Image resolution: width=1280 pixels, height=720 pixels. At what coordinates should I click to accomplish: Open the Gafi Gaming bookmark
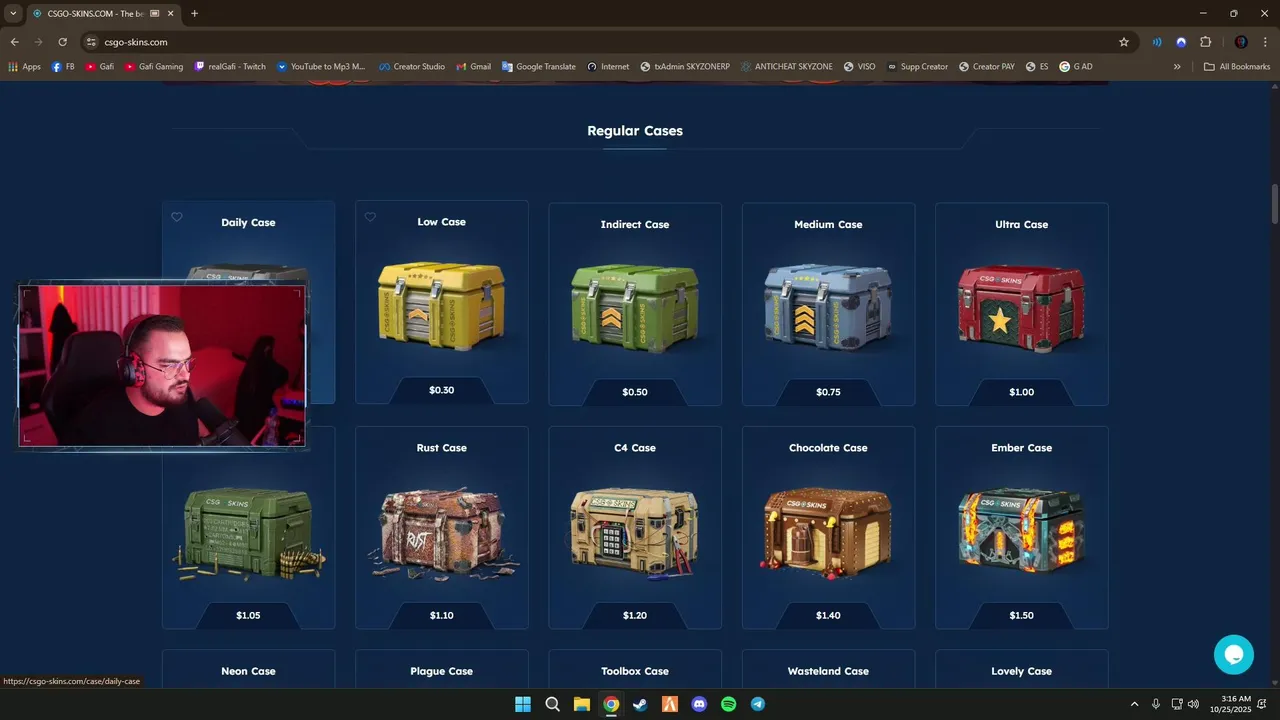click(x=154, y=66)
